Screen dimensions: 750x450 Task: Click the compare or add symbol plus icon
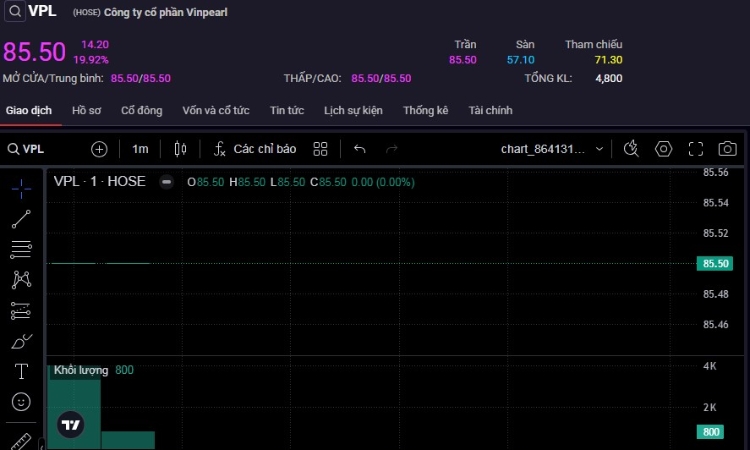click(x=99, y=149)
